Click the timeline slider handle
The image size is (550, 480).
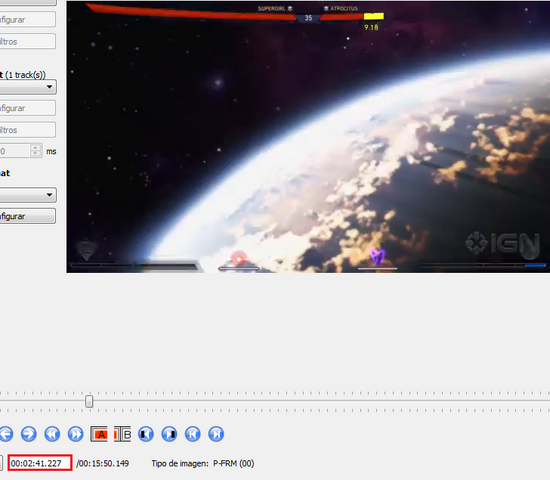tap(89, 401)
